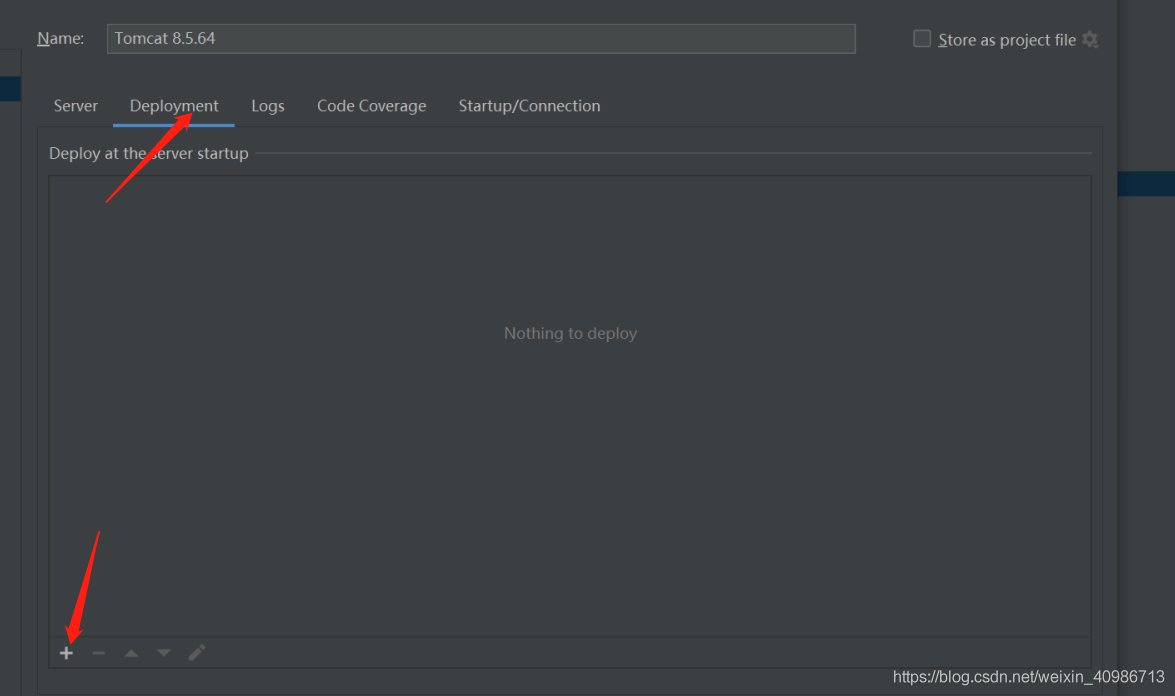Click the 'Store as project file' label text
Screen dimensions: 1175x696
[x=1006, y=40]
